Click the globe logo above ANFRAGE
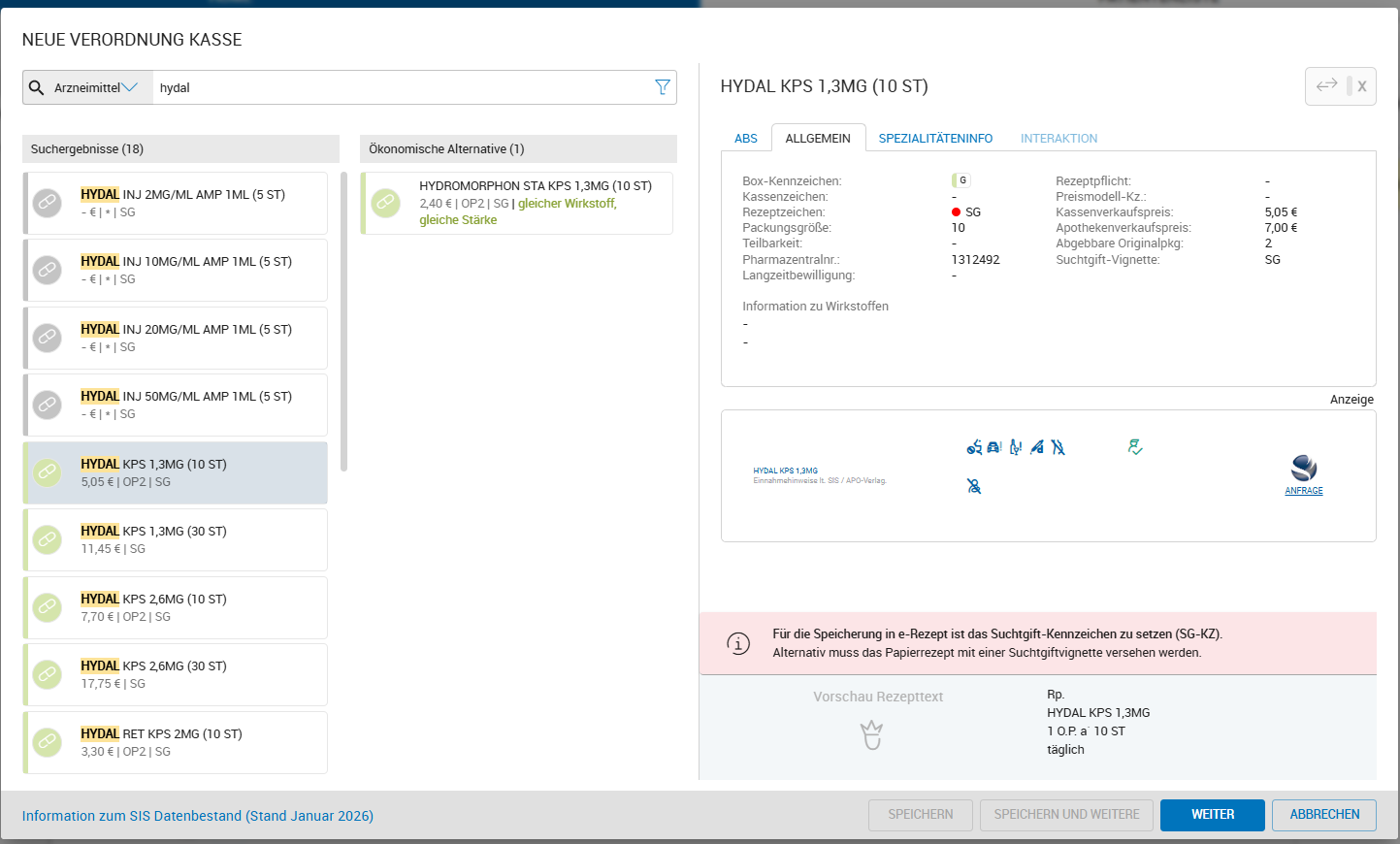Viewport: 1400px width, 844px height. coord(1304,468)
